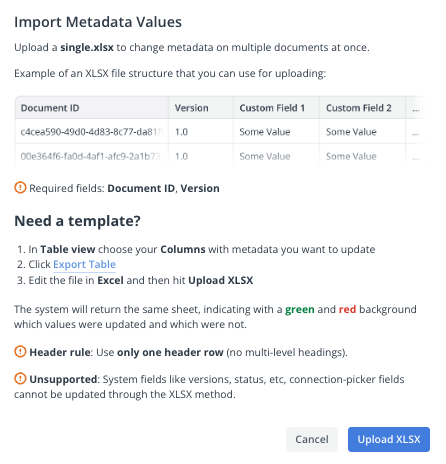Screen dimensions: 446x464
Task: Select the c4cea590 document ID cell
Action: click(x=92, y=132)
